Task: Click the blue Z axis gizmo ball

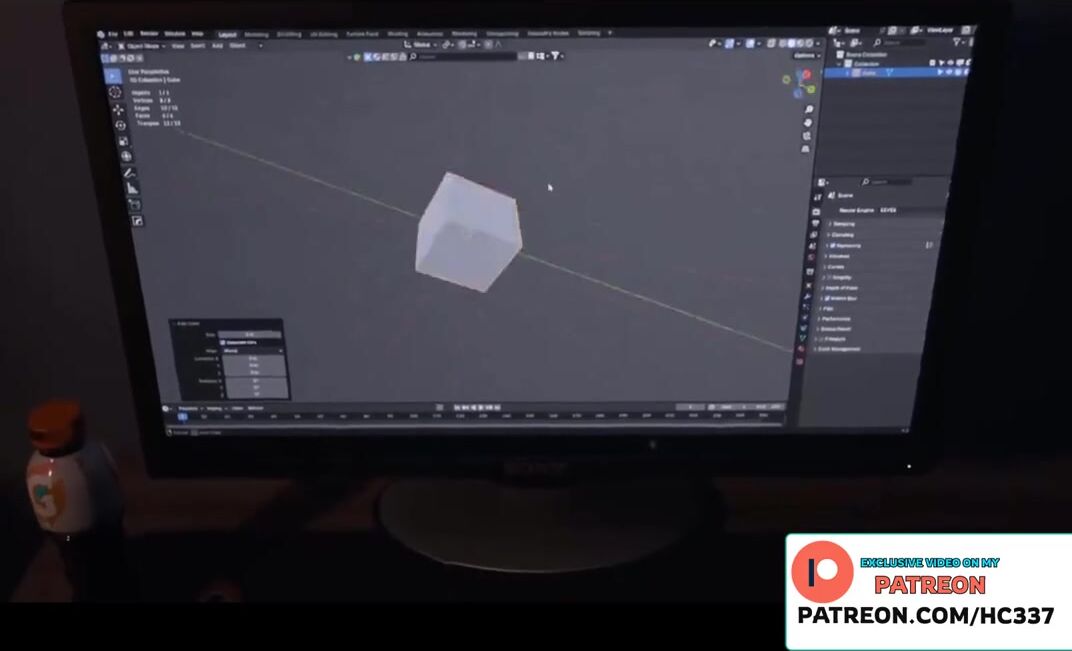Action: click(798, 93)
